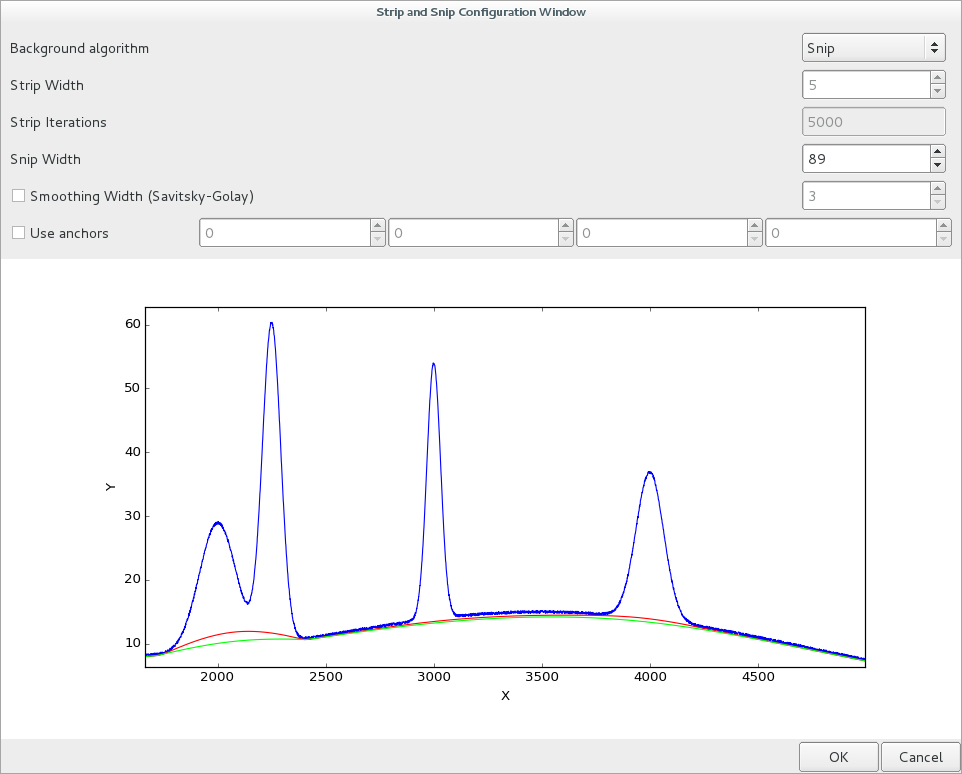
Task: Click the blue peak at X 3000
Action: pos(433,365)
